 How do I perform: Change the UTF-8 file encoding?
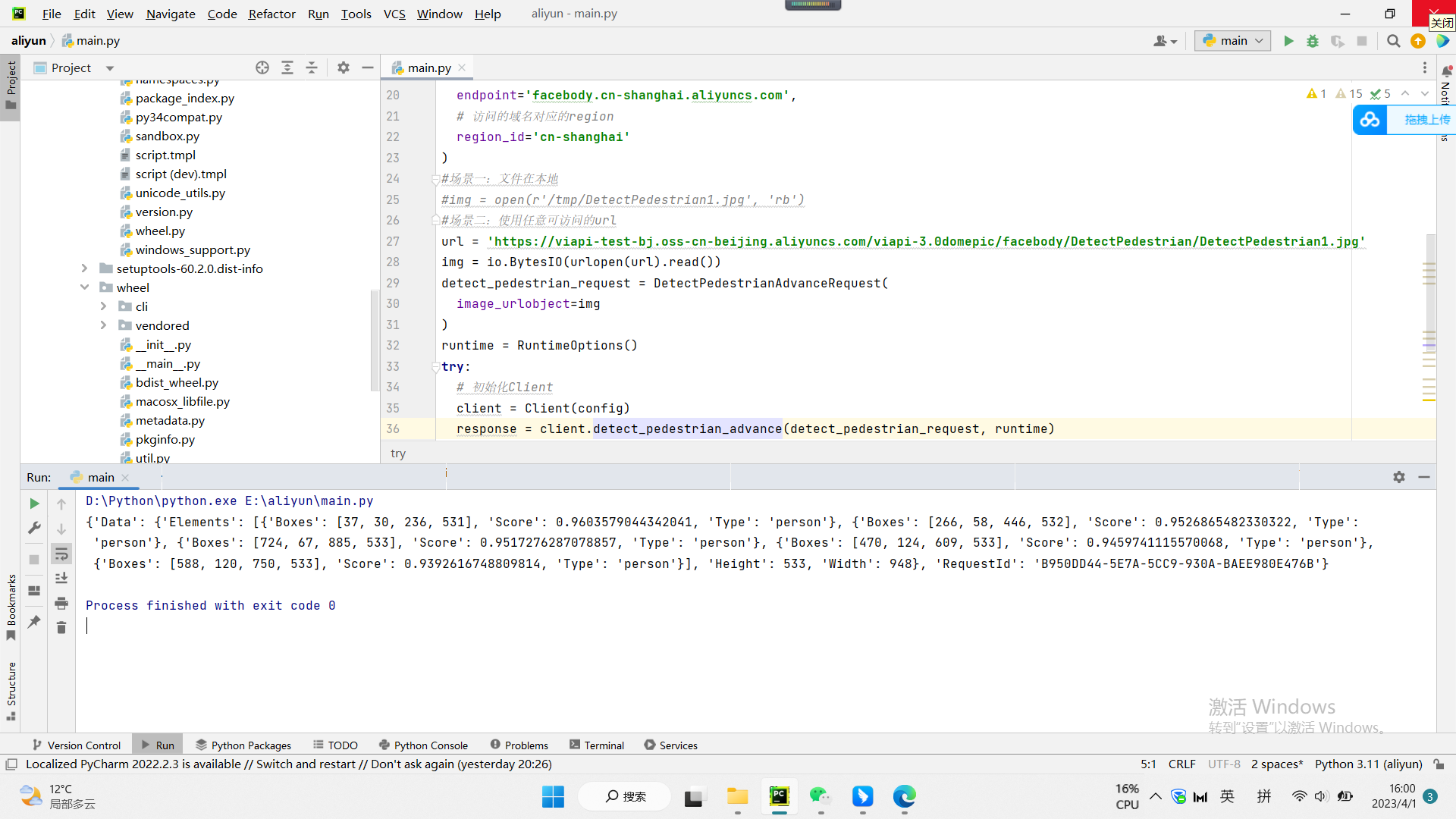[x=1224, y=764]
